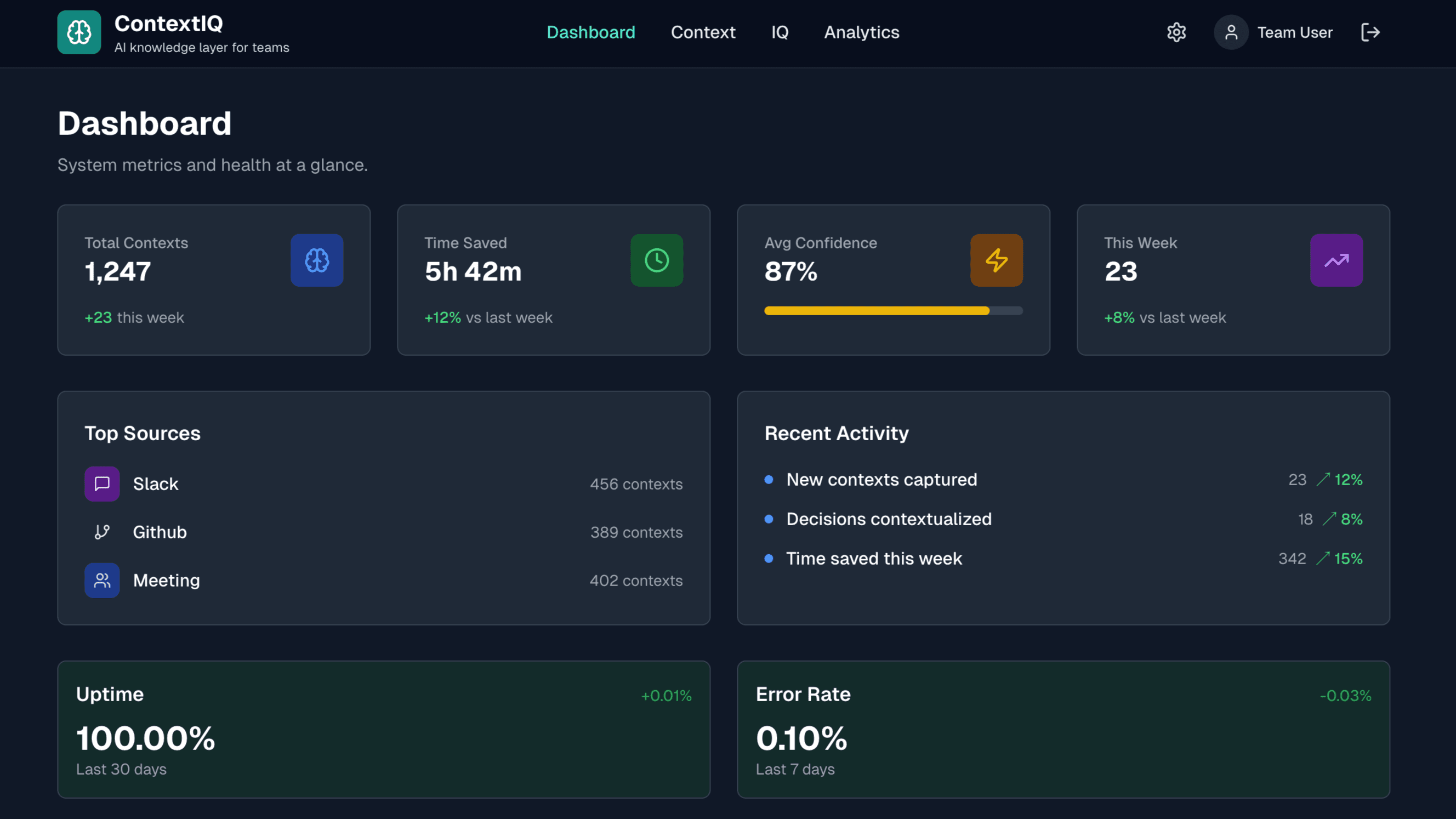The height and width of the screenshot is (819, 1456).
Task: Click the trending arrow icon on This Week card
Action: (1336, 260)
